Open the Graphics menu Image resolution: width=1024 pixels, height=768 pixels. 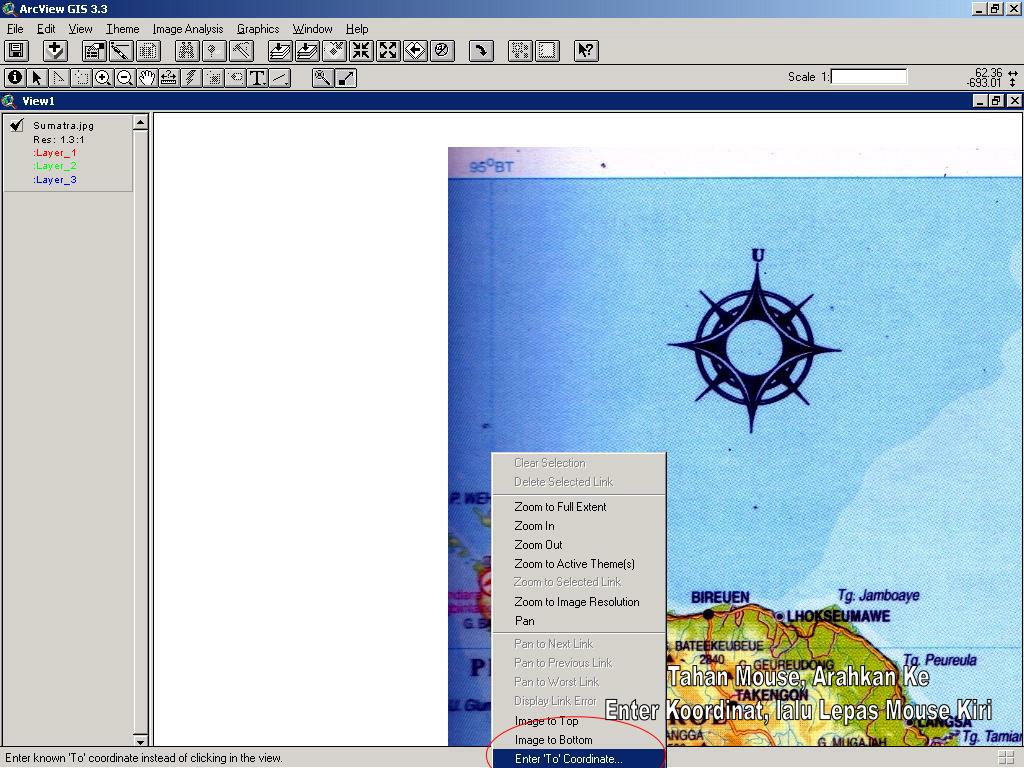coord(258,29)
